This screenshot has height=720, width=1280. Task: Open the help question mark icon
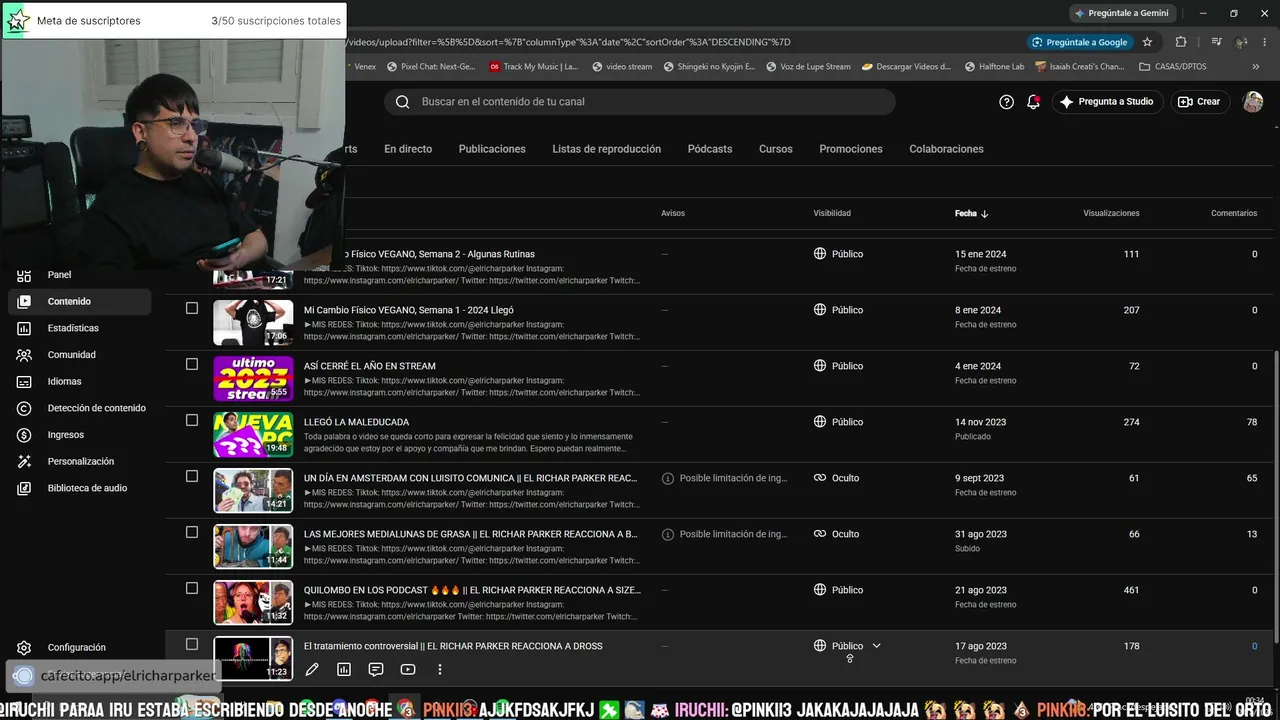coord(1007,102)
